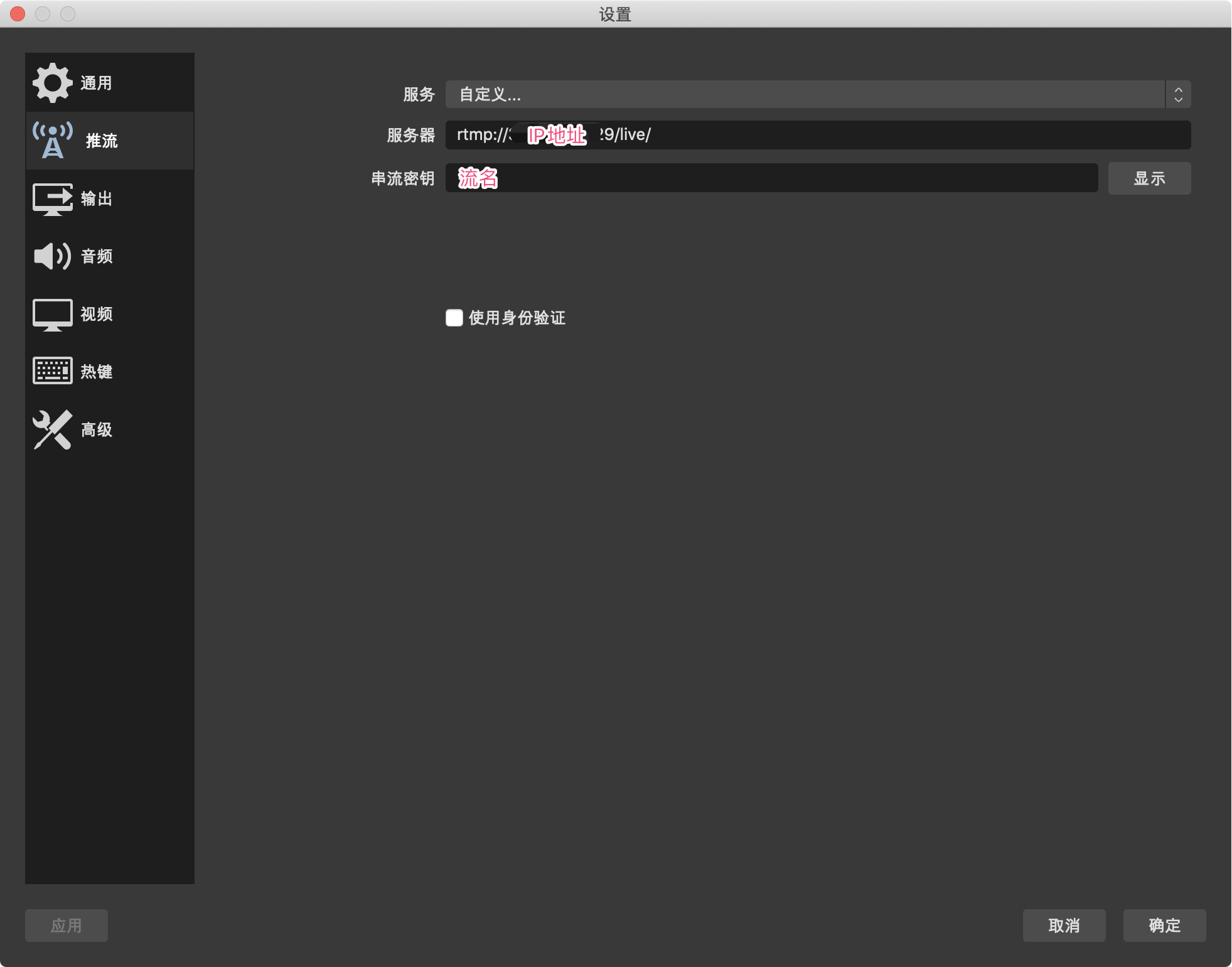Click into the 串流密钥 input field
The image size is (1232, 967).
[771, 178]
